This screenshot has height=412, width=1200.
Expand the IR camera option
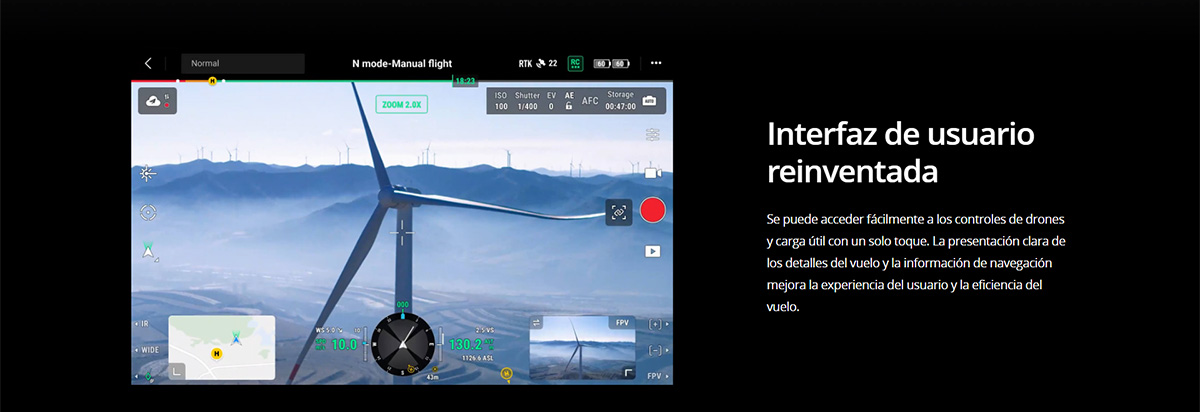click(x=143, y=324)
